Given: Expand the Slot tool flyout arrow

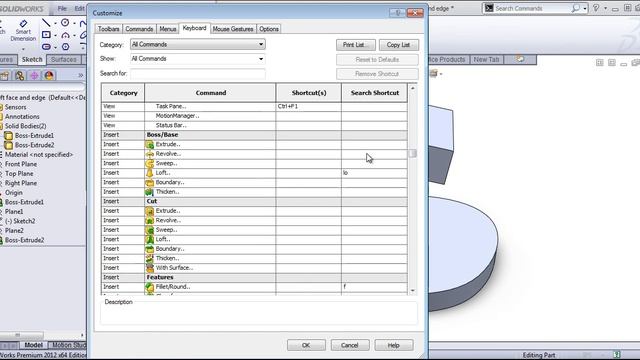Looking at the screenshot, I should 56,47.
